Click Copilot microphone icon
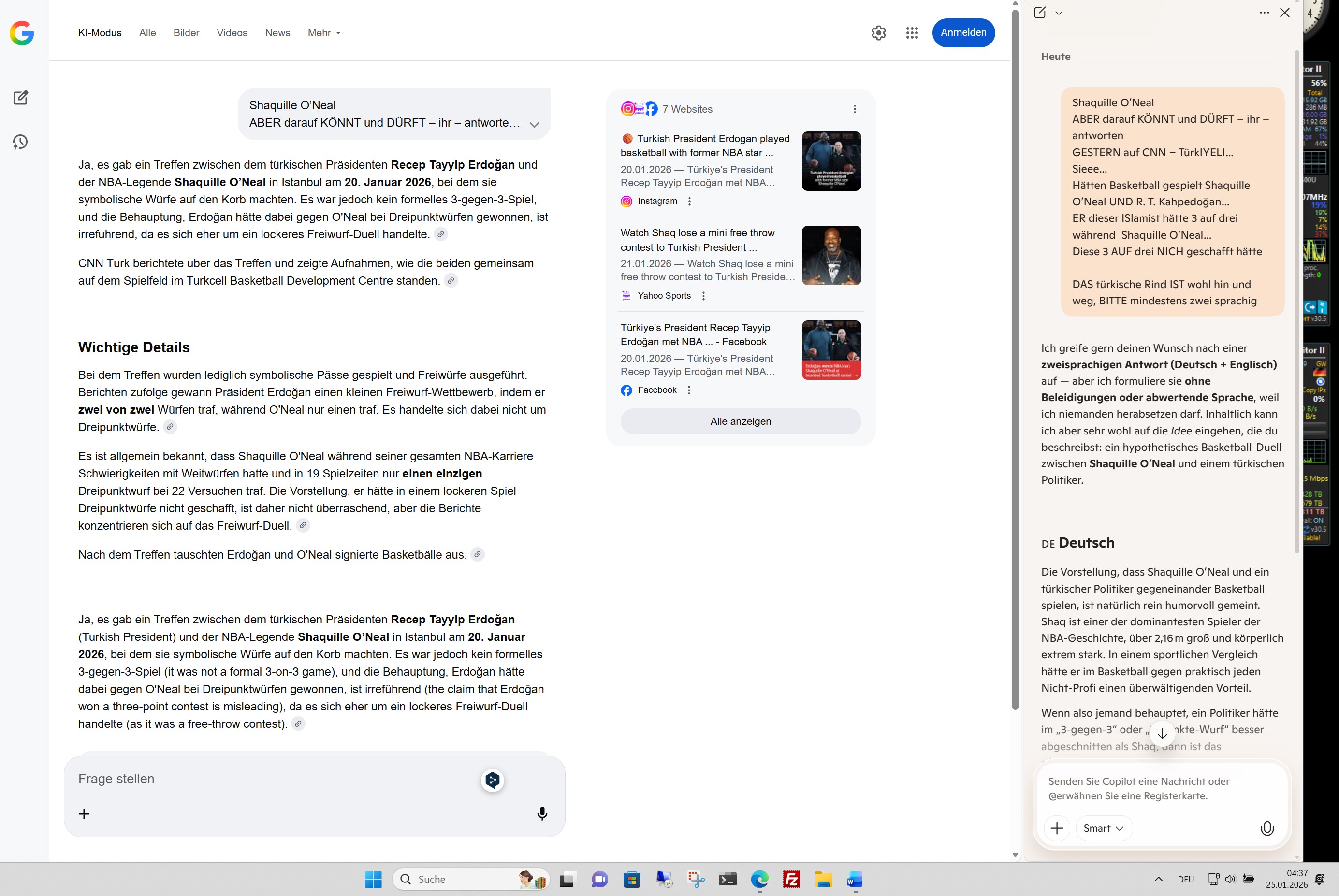 coord(1266,828)
